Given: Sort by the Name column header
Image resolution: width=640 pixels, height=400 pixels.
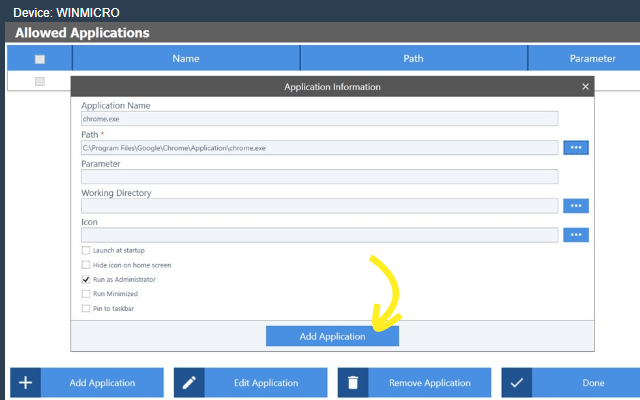Looking at the screenshot, I should (x=186, y=59).
